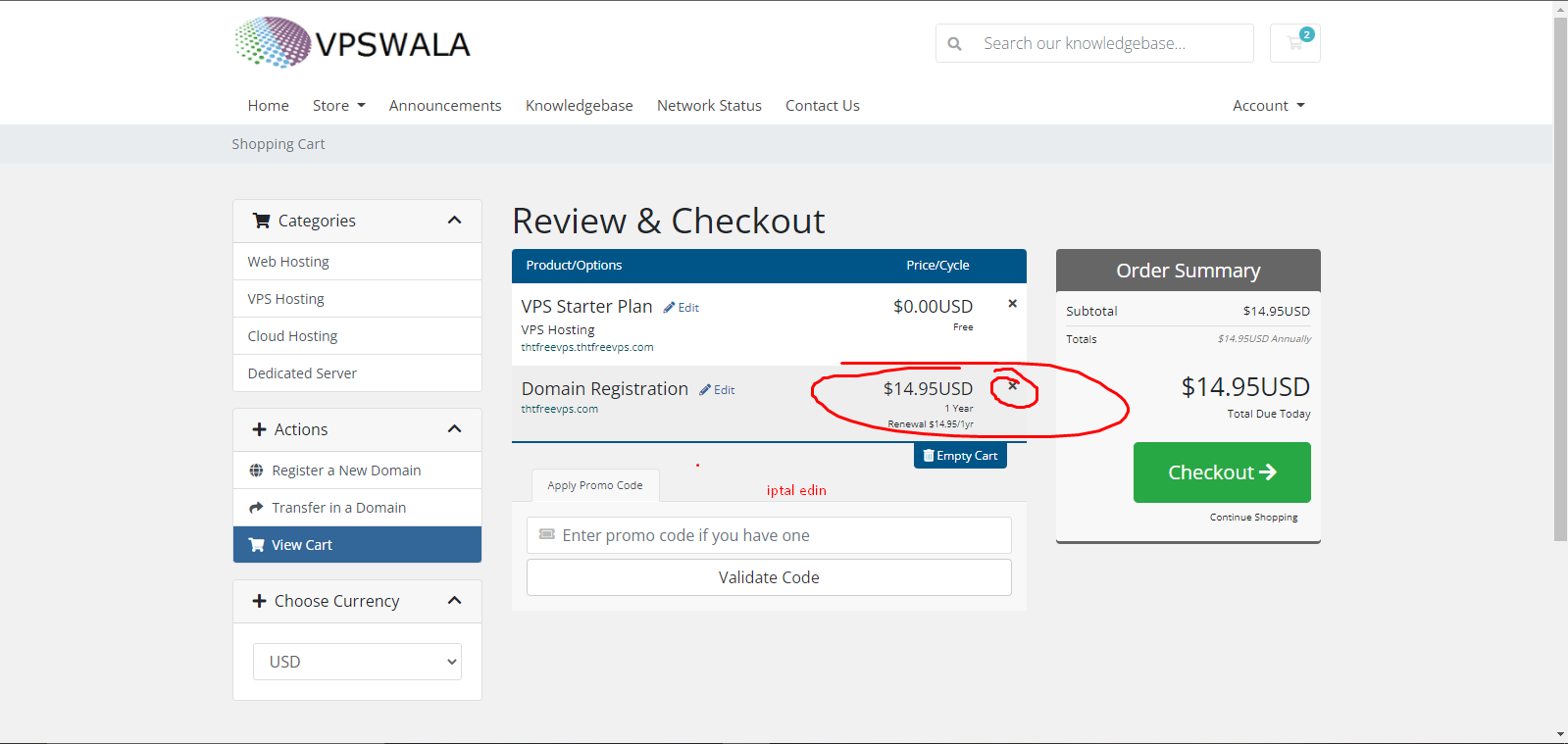Click the Price/Cycle column header

937,266
